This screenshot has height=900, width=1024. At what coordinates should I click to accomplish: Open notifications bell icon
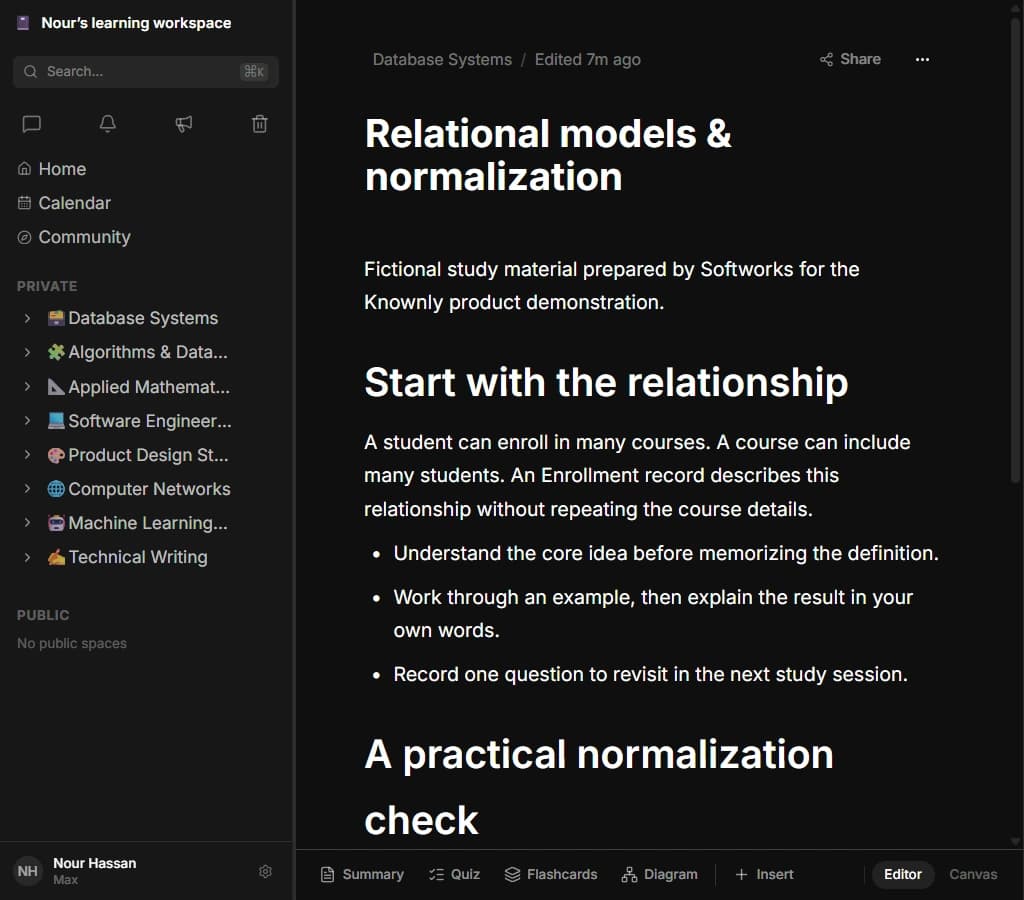point(108,124)
